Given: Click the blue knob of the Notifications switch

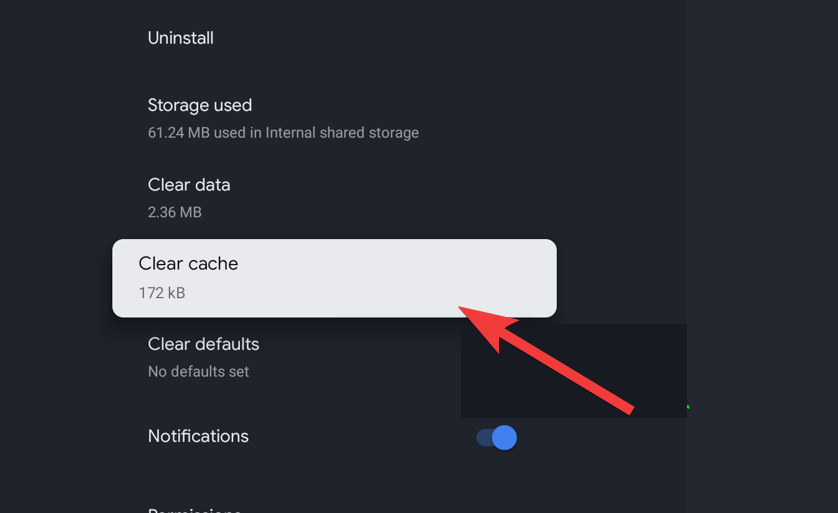Looking at the screenshot, I should point(505,438).
